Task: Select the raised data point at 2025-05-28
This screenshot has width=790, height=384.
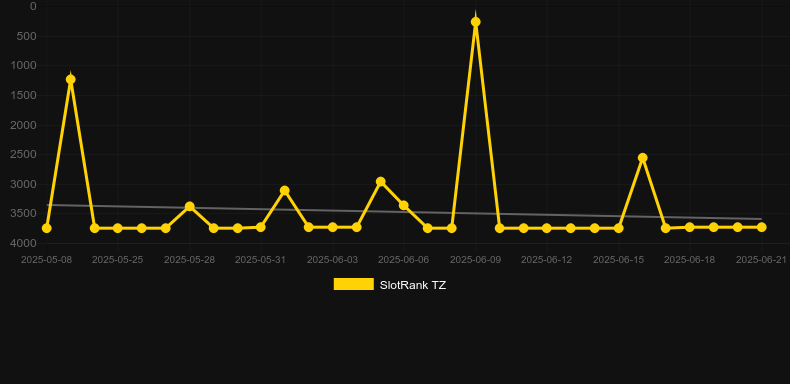Action: coord(189,206)
